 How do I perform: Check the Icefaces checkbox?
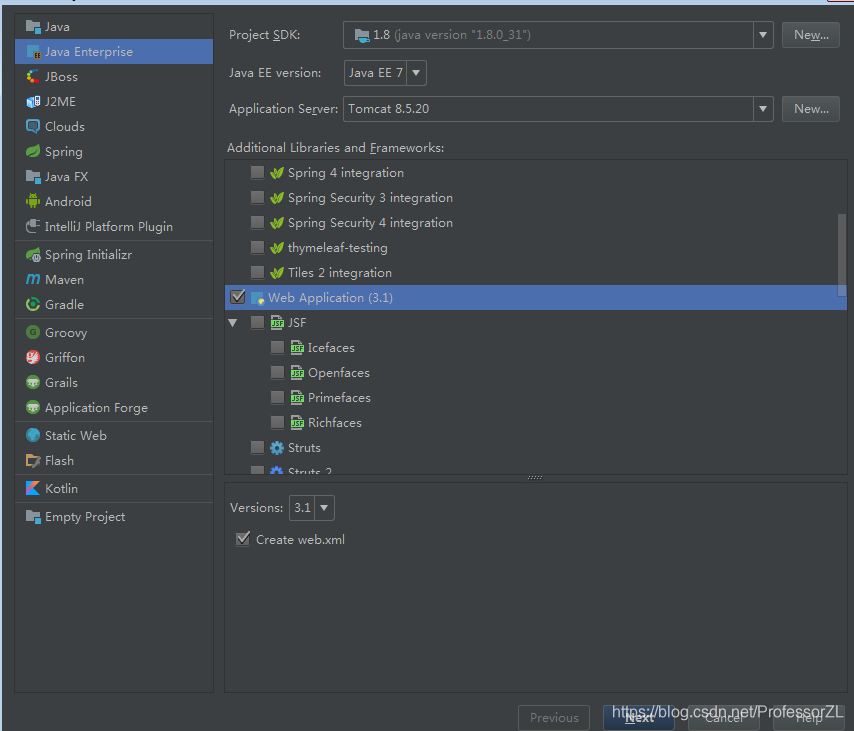point(277,348)
